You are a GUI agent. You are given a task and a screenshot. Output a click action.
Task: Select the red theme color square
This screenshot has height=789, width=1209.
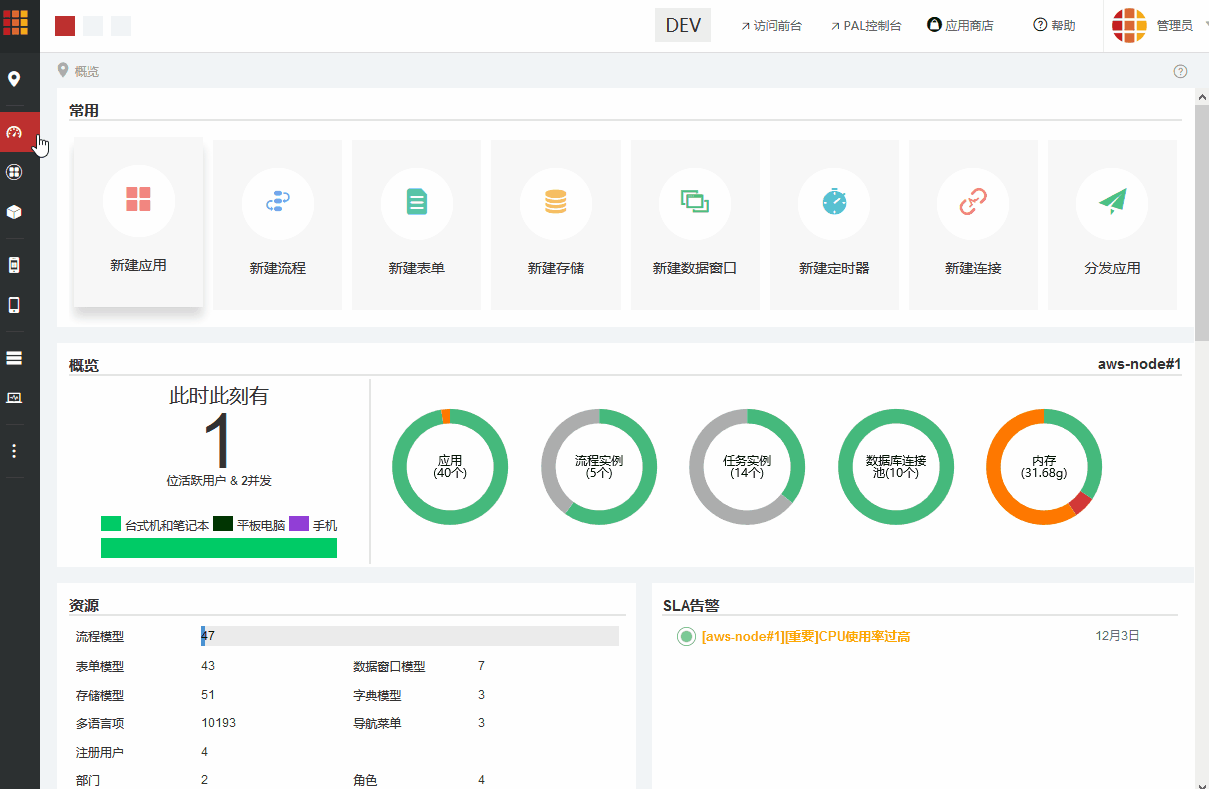click(x=65, y=26)
